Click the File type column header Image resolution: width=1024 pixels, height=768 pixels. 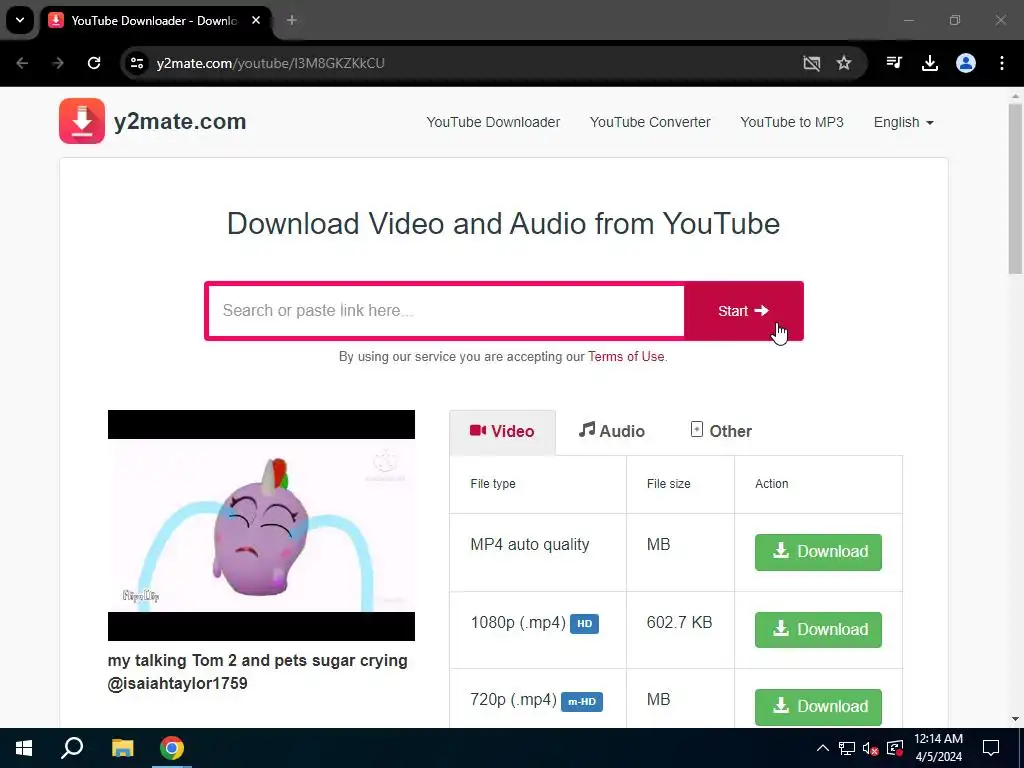493,484
